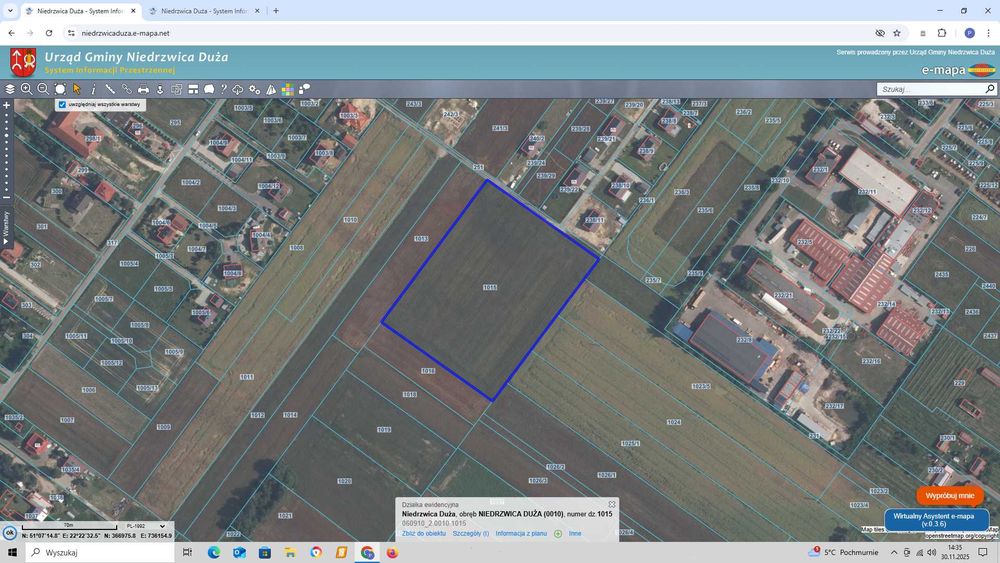The height and width of the screenshot is (563, 1000).
Task: Switch to the second Niedrzwica Duża tab
Action: [x=204, y=11]
